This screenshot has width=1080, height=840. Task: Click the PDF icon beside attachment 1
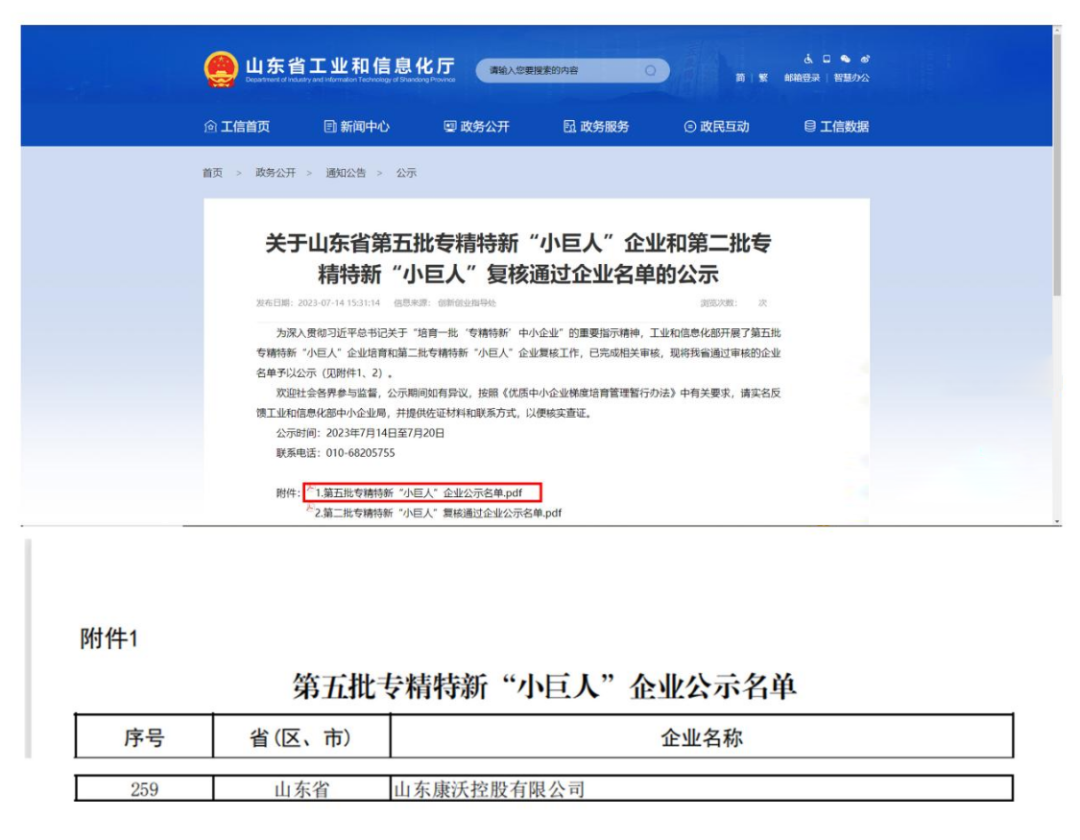(x=310, y=490)
